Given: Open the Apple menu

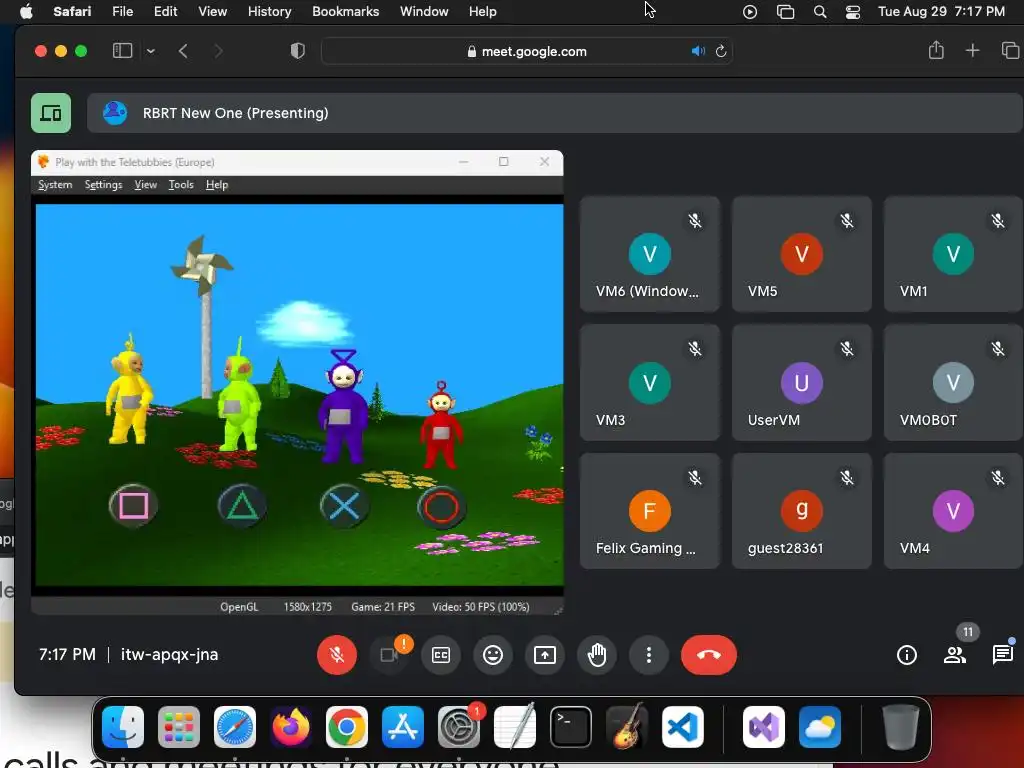Looking at the screenshot, I should (26, 12).
